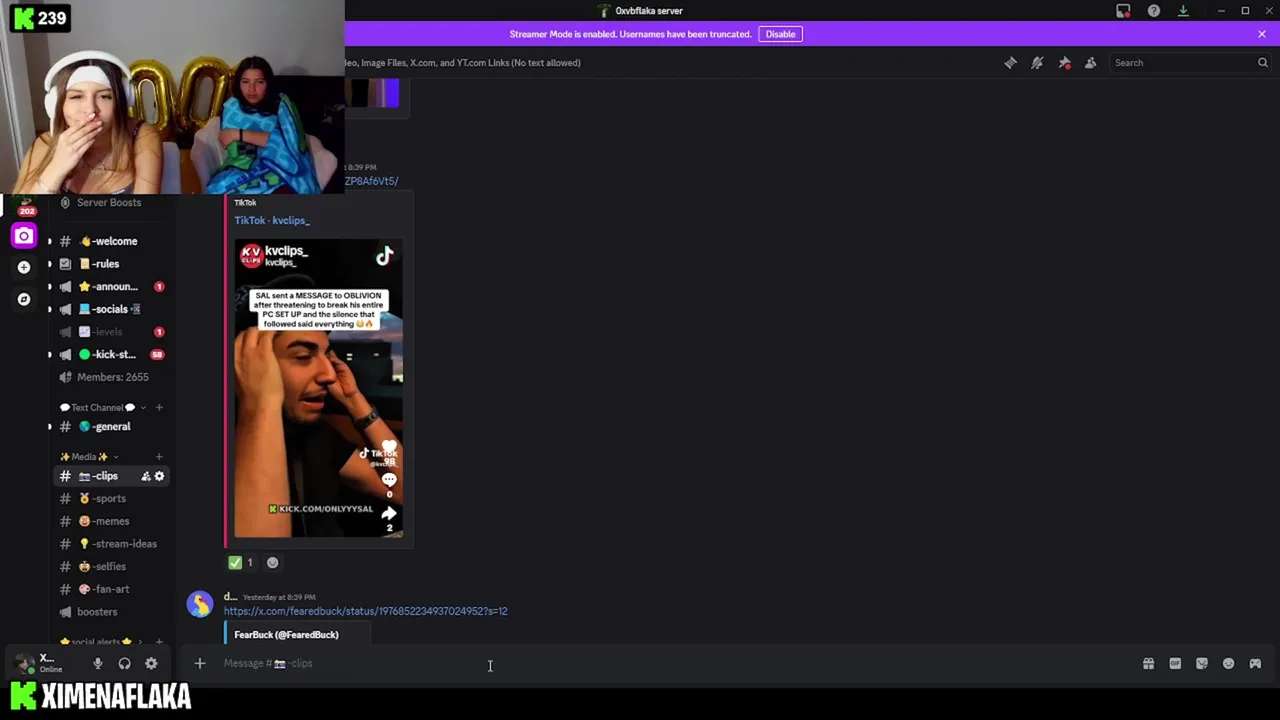This screenshot has width=1280, height=720.
Task: Open the GIF picker
Action: 1175,664
